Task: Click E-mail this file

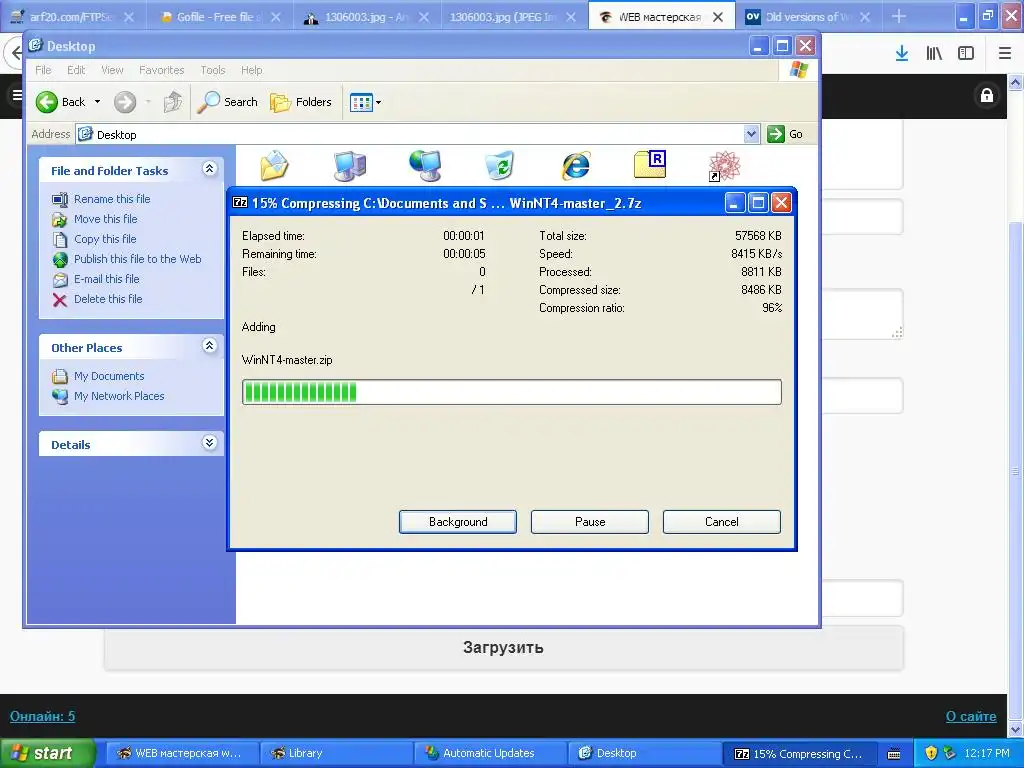Action: point(106,279)
